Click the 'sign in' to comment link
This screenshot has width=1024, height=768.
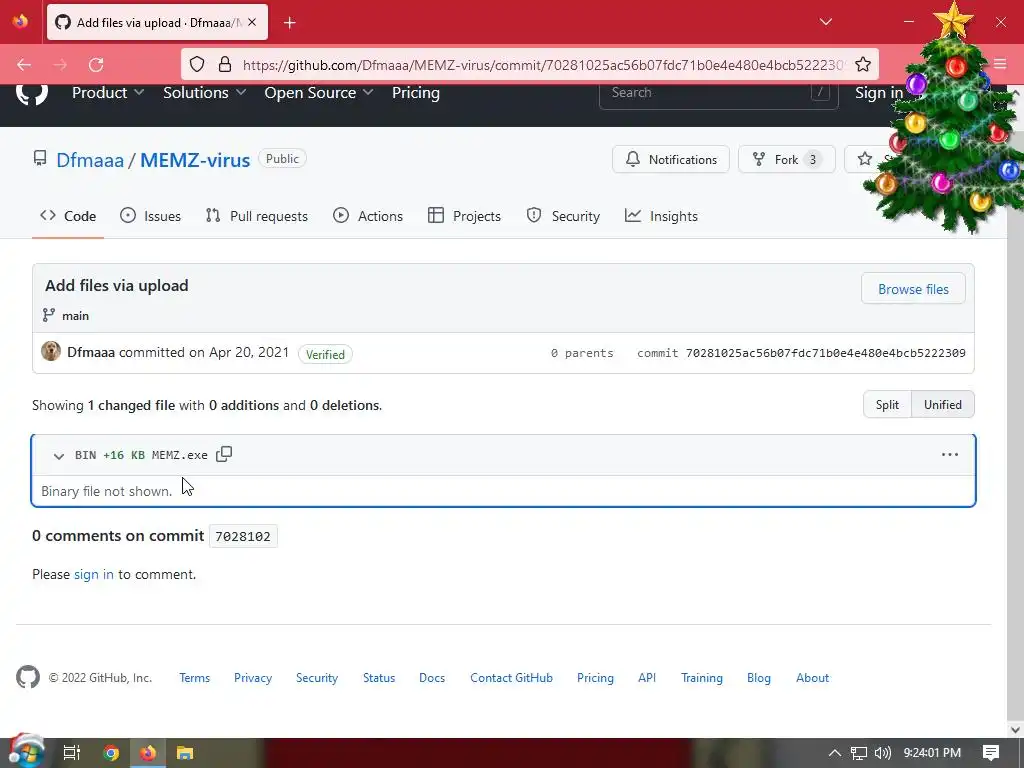click(93, 574)
